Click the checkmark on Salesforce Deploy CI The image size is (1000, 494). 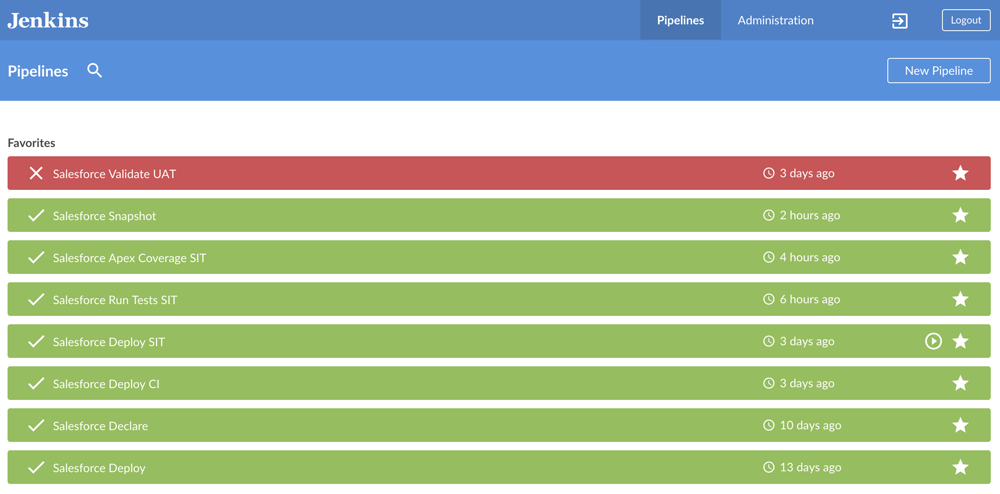point(36,384)
